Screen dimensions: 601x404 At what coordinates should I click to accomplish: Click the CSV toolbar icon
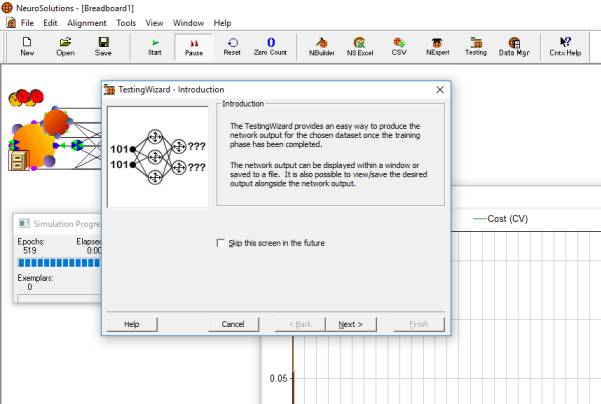point(399,46)
